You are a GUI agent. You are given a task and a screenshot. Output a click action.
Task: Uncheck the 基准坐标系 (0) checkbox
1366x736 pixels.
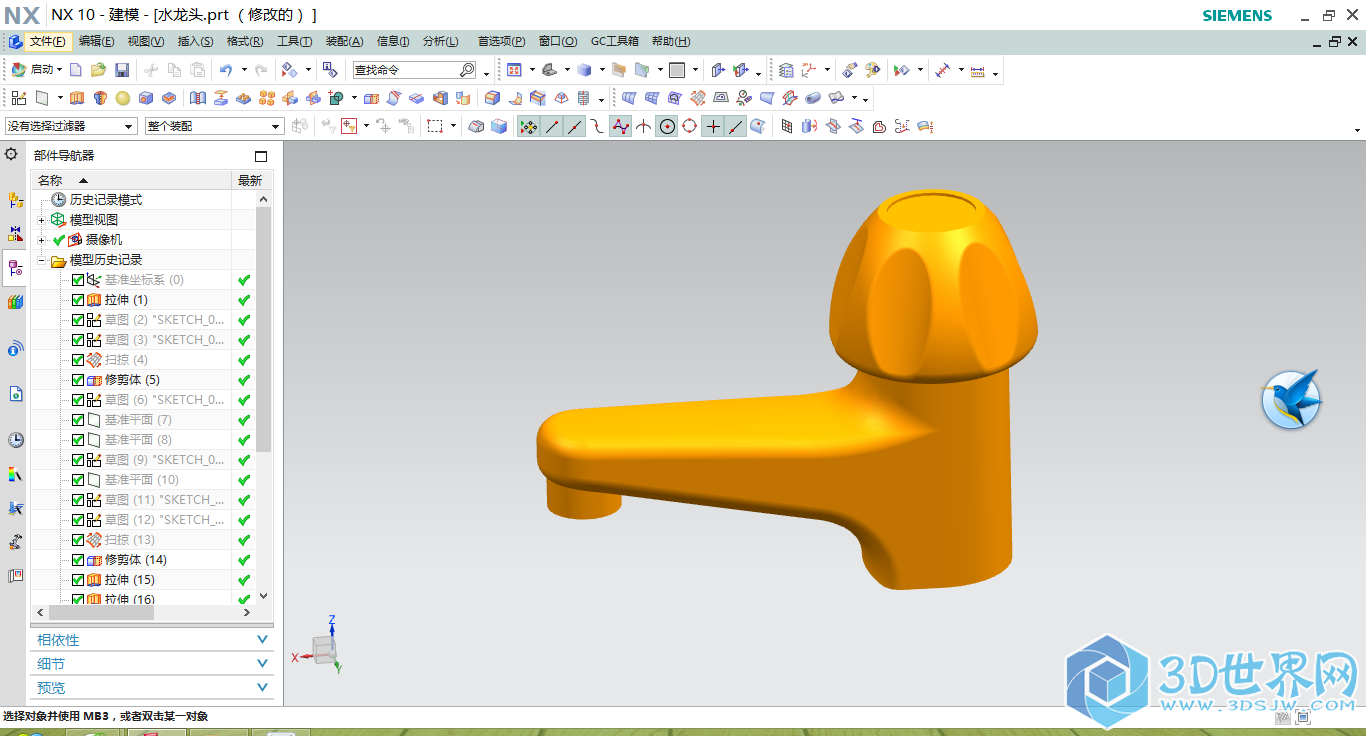click(78, 280)
